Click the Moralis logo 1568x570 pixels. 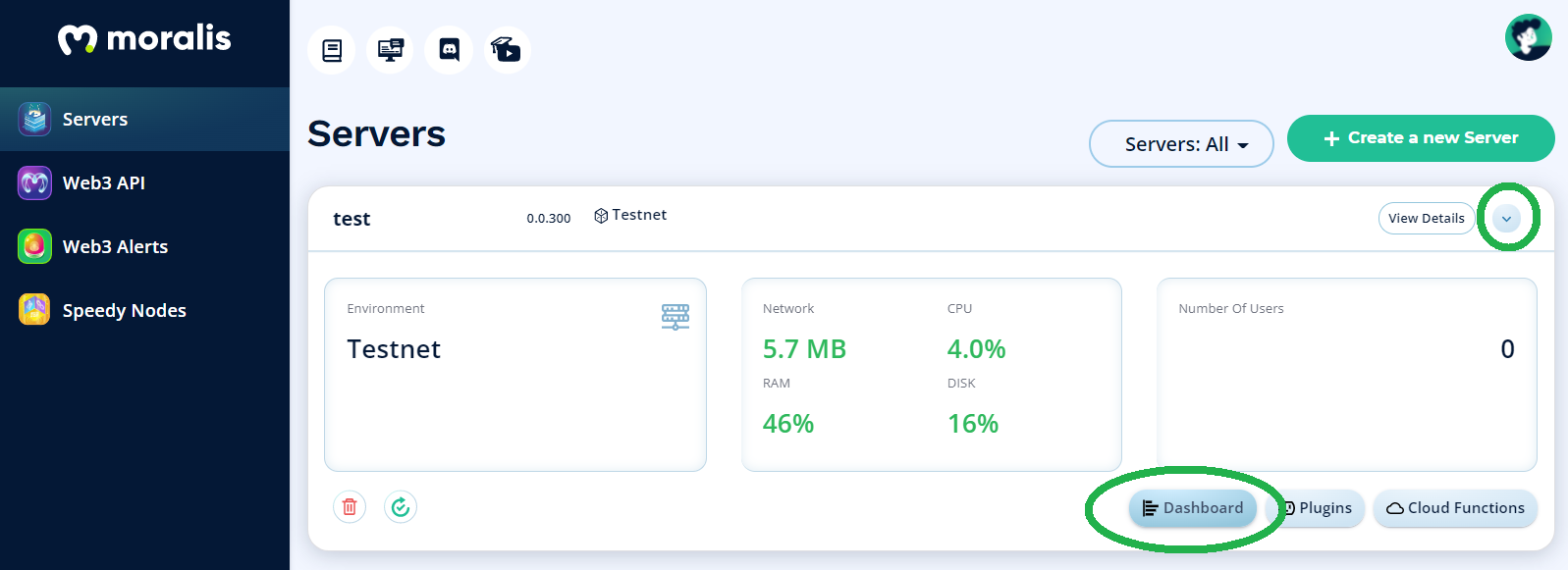click(144, 39)
